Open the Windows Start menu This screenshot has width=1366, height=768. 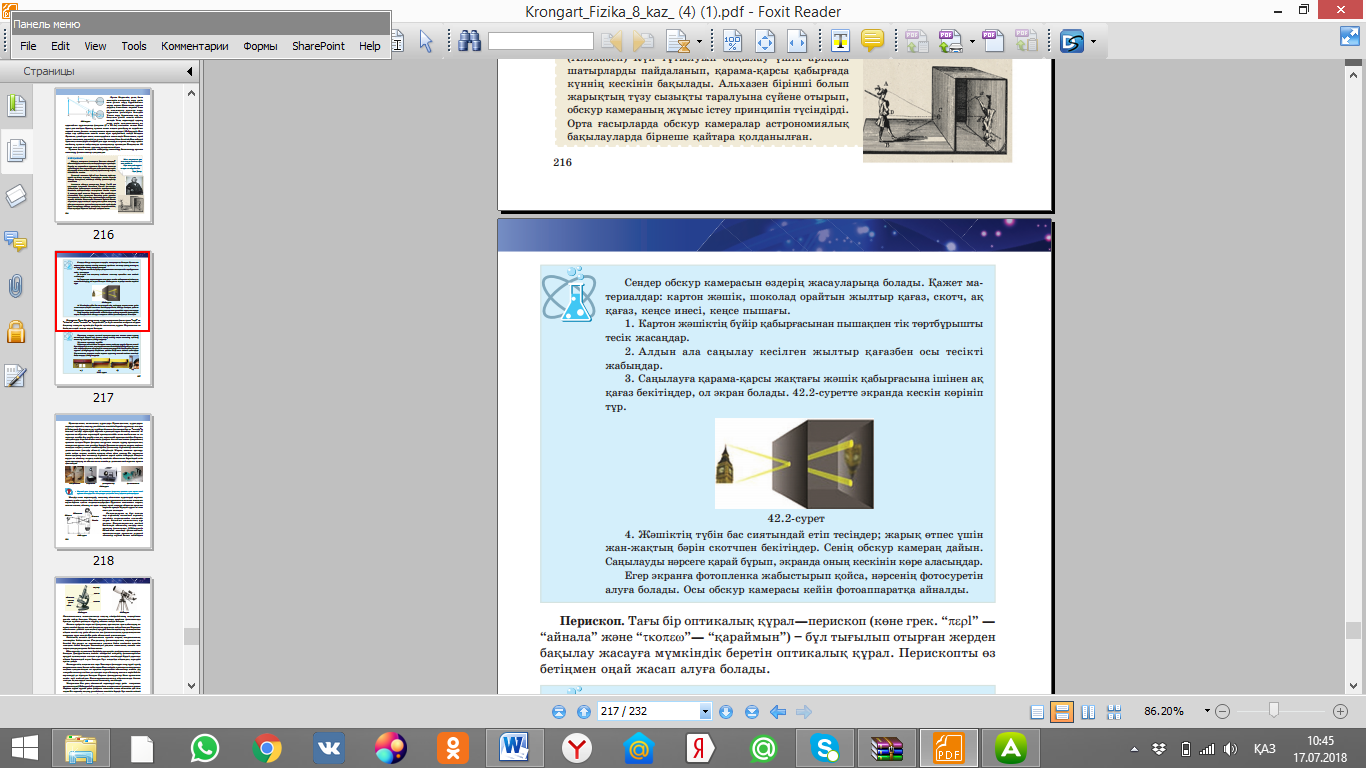tap(24, 747)
